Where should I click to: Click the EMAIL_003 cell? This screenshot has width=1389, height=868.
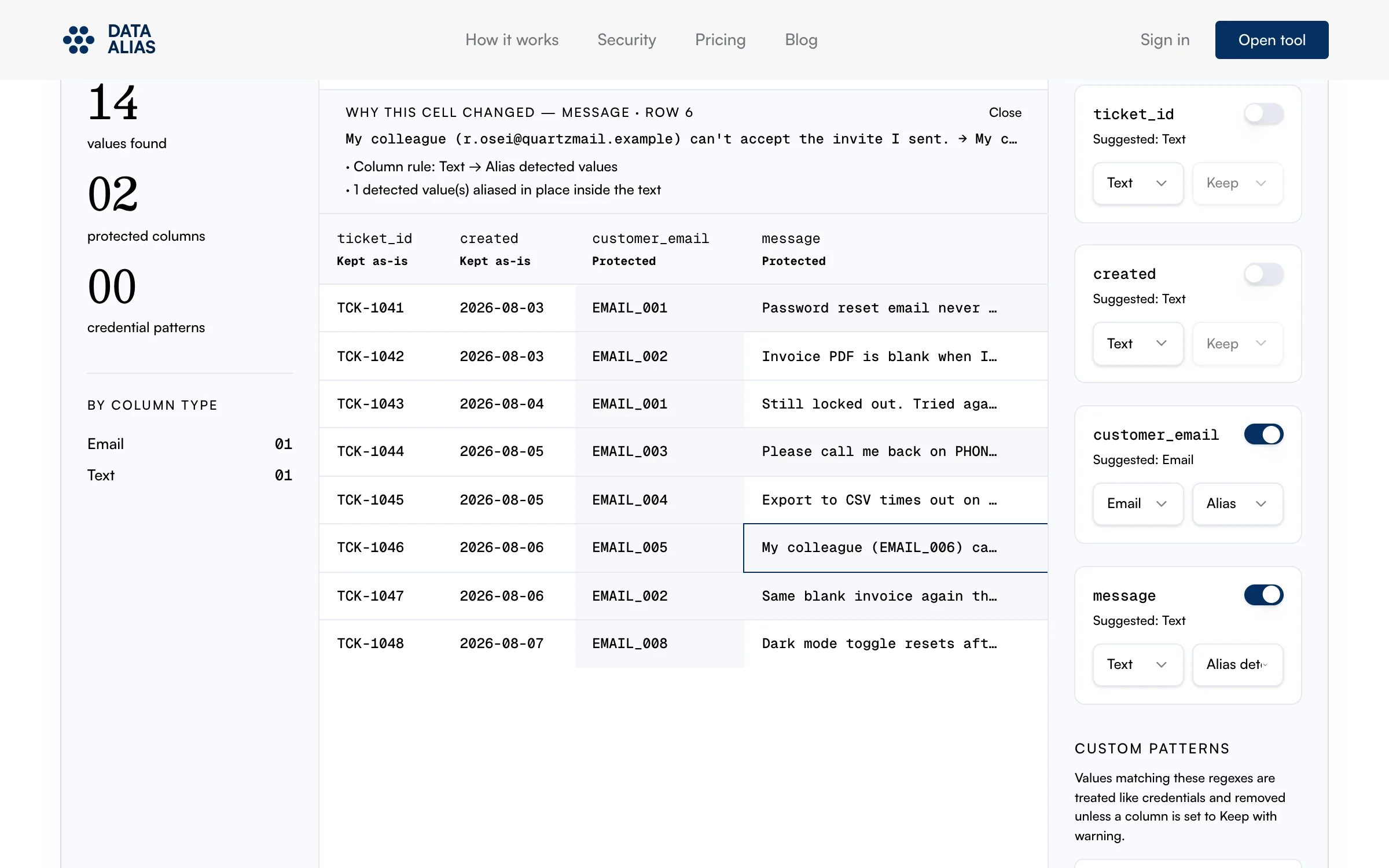659,451
